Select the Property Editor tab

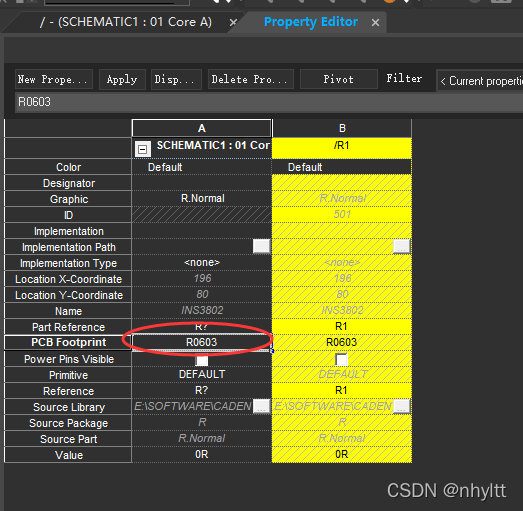click(x=311, y=22)
